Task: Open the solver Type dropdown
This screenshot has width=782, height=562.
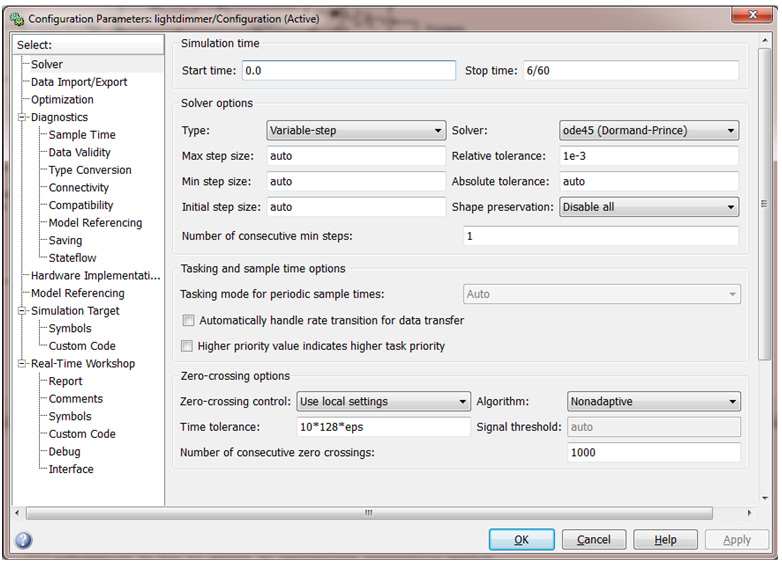Action: click(356, 131)
